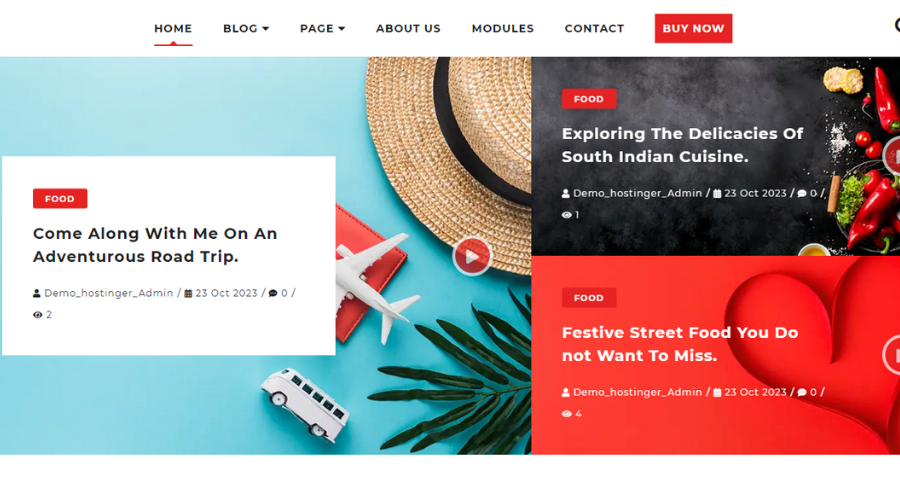This screenshot has width=900, height=500.
Task: Go to About Us page
Action: tap(408, 28)
